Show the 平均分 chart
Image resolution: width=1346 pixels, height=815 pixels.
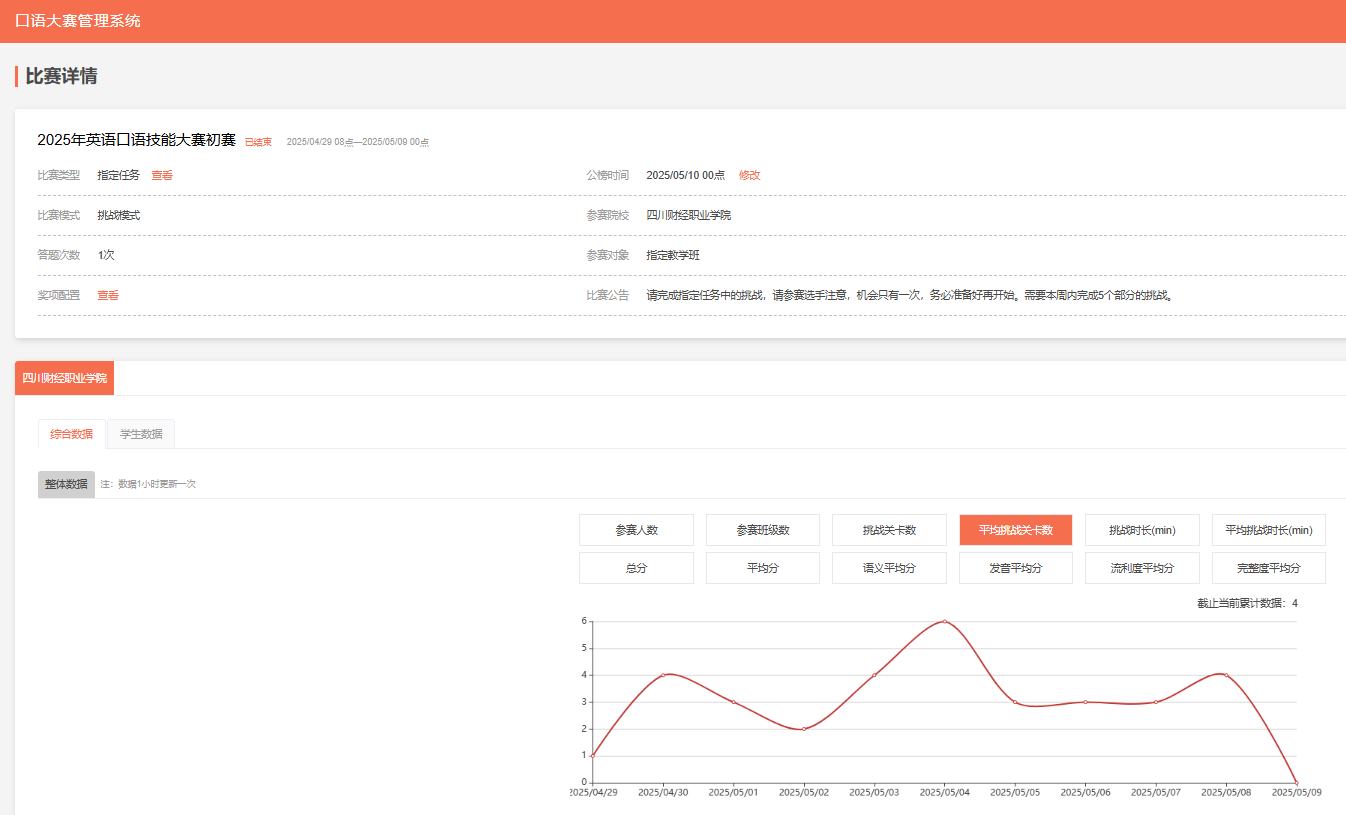(x=762, y=568)
